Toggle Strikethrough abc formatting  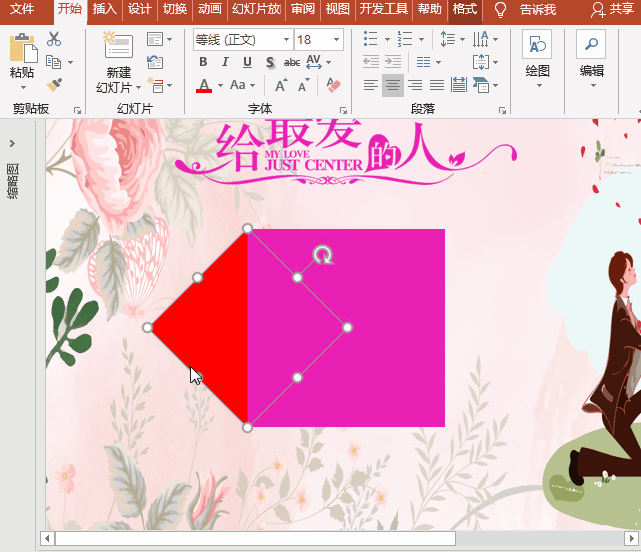tap(292, 62)
